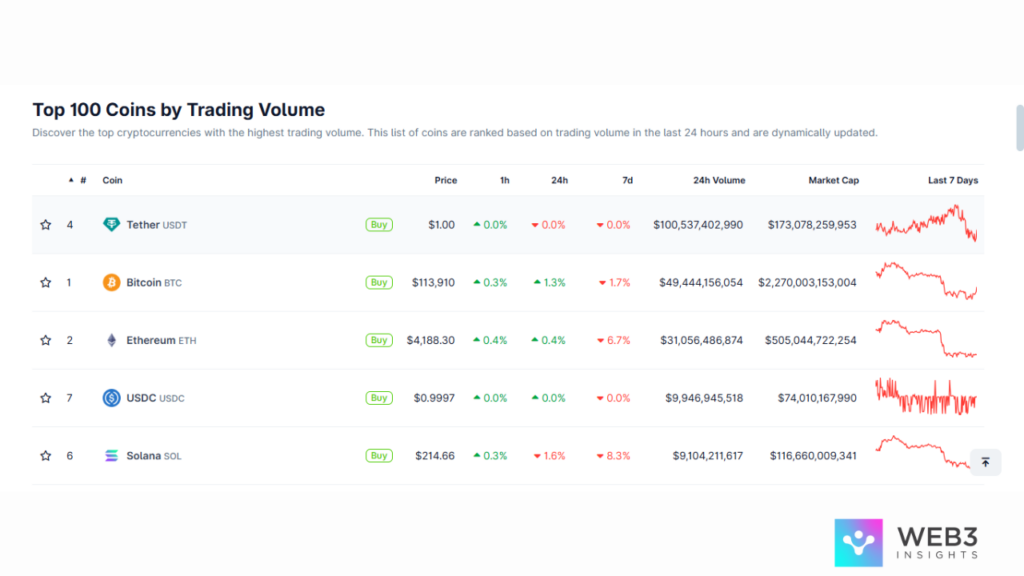Click Bitcoin's market cap $2,270,003,153,004

point(807,283)
